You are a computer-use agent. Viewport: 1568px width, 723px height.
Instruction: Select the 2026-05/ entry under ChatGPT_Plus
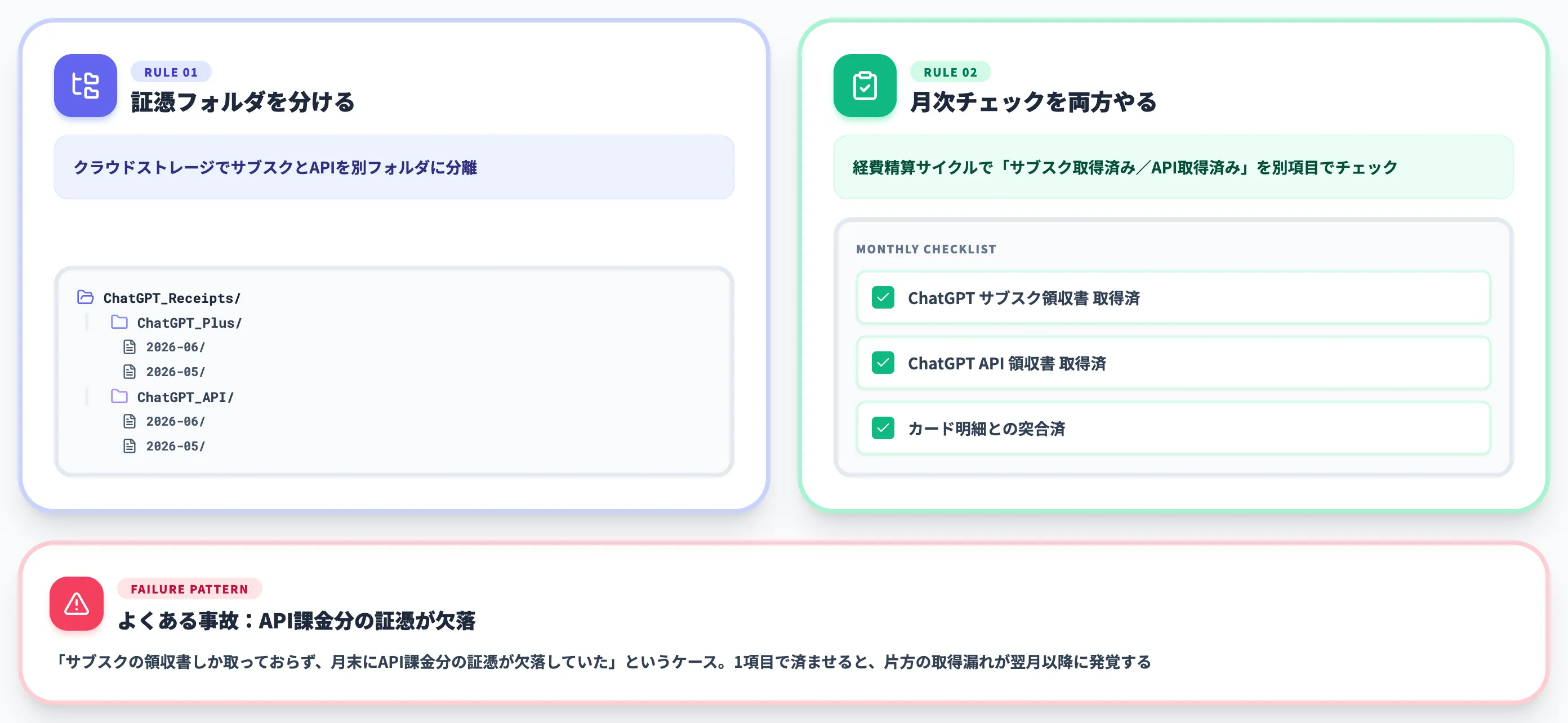(x=164, y=372)
